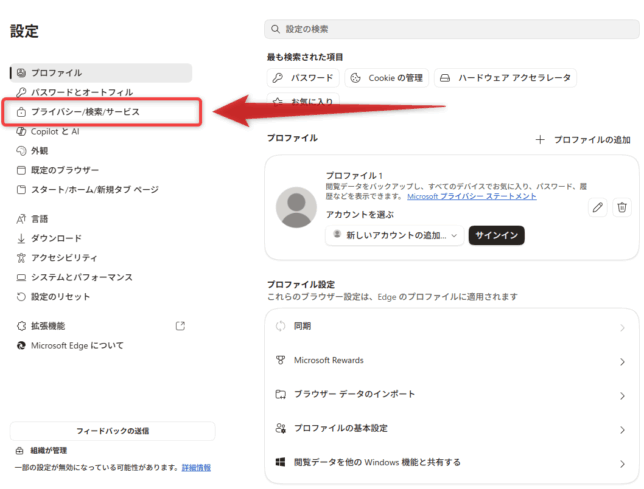Click the お気に入り suggestion chip

pos(303,101)
